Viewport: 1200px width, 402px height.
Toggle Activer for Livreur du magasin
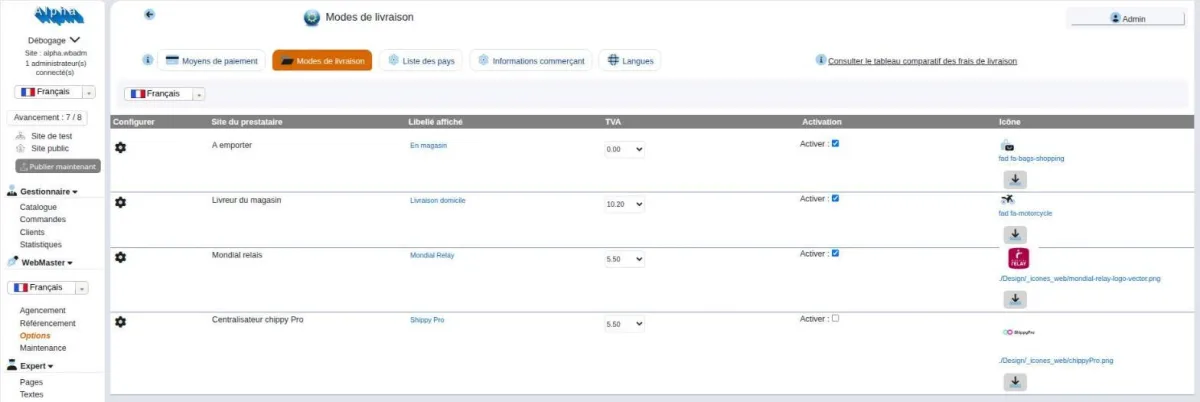tap(835, 198)
